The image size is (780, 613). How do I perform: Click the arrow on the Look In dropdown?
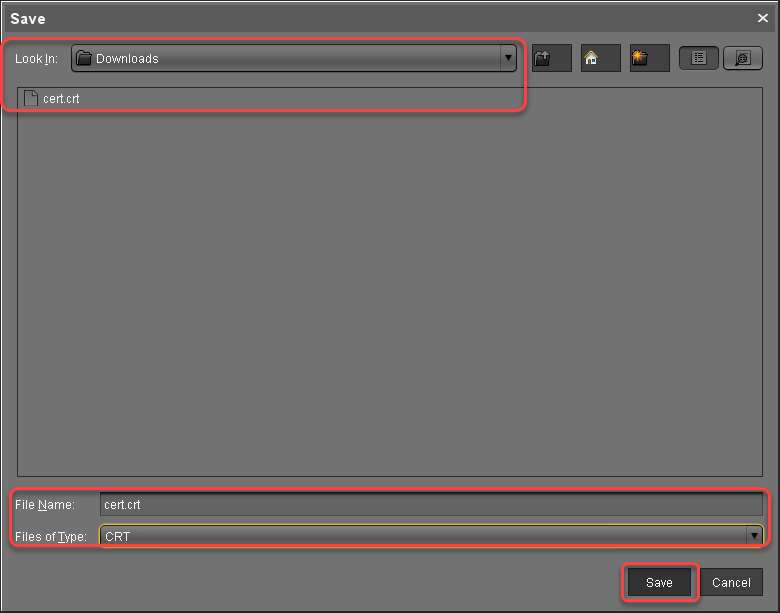508,59
